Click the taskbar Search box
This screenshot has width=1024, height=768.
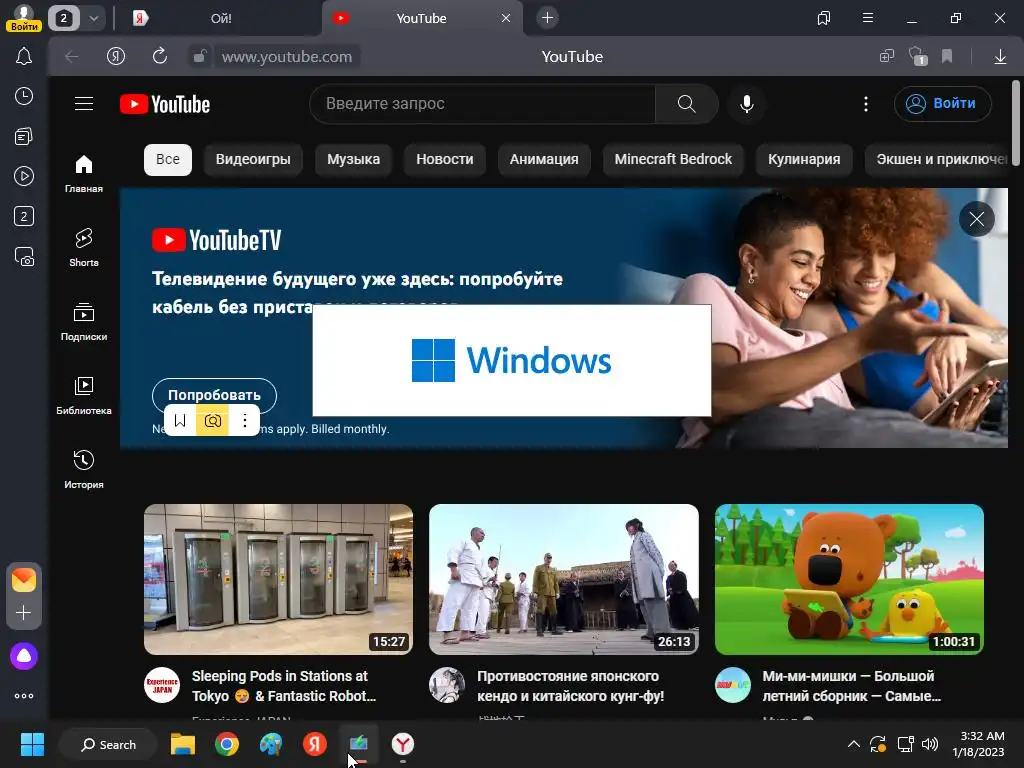click(x=108, y=744)
